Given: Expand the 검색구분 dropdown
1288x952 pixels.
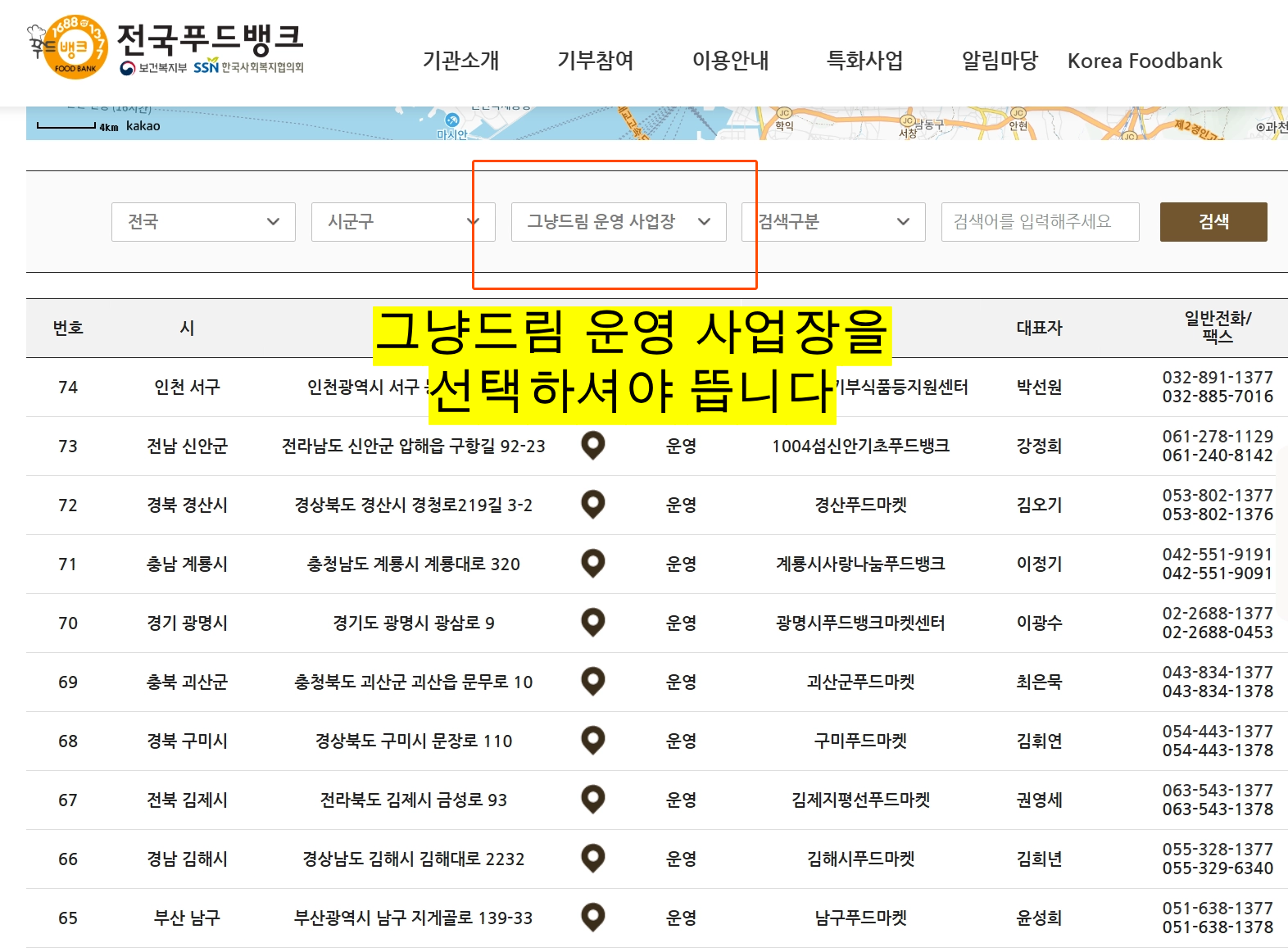Looking at the screenshot, I should point(833,222).
